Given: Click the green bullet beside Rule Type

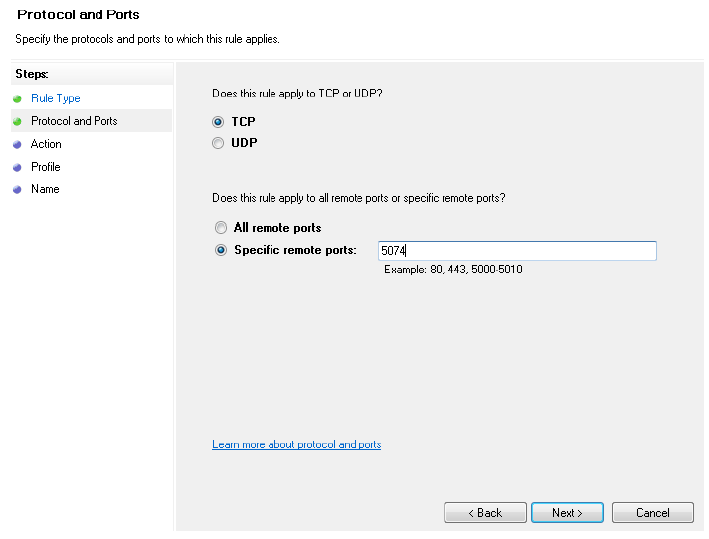Looking at the screenshot, I should click(17, 99).
